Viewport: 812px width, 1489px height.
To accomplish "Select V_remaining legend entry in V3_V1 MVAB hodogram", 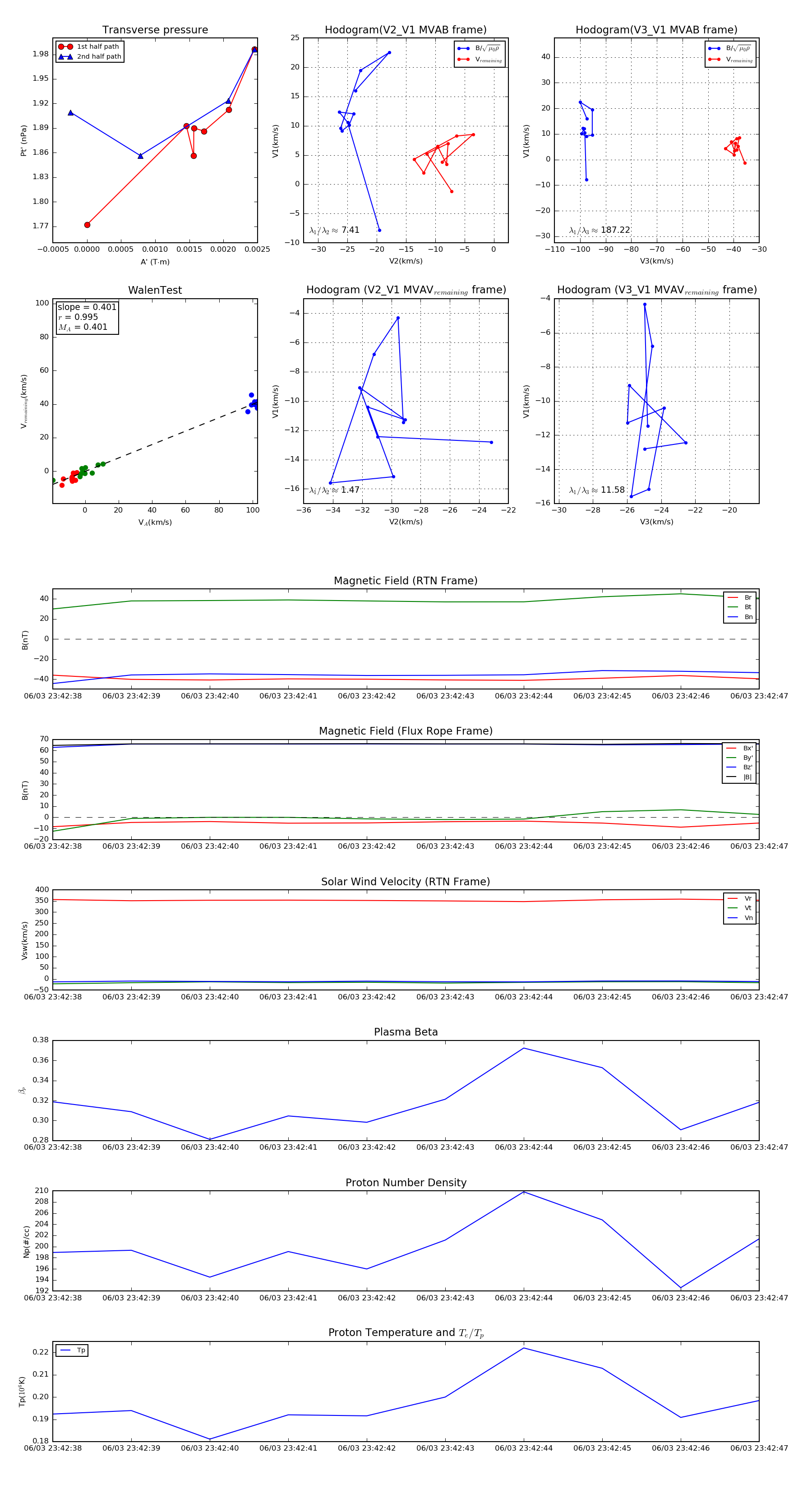I will [x=730, y=60].
